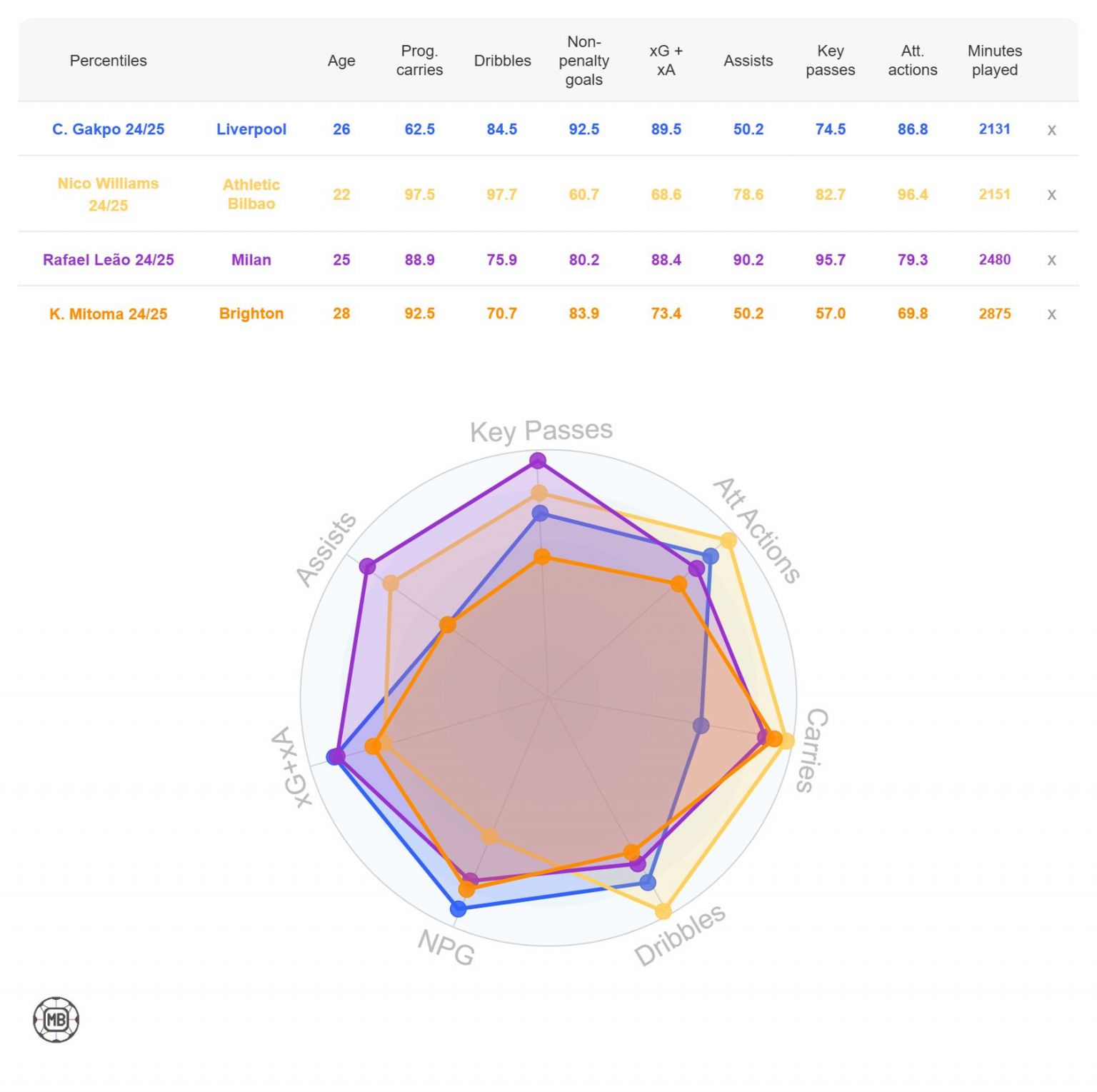
Task: Select the Att Actions radar axis label
Action: 757,530
